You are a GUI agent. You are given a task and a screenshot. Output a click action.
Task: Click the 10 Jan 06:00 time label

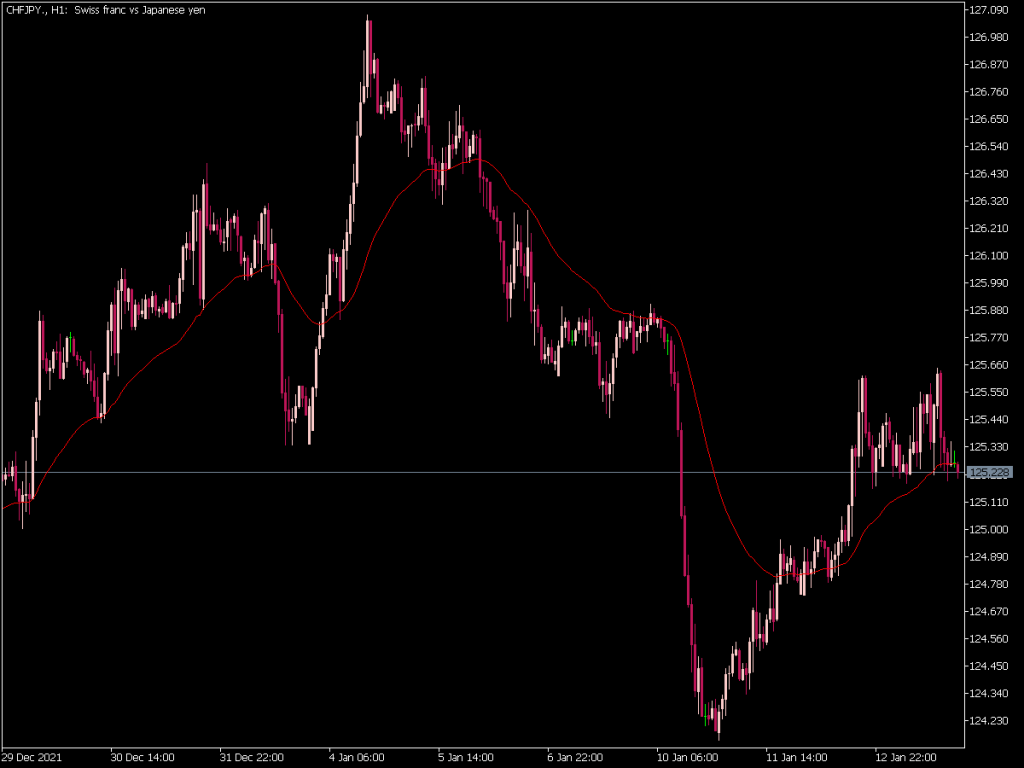(686, 757)
